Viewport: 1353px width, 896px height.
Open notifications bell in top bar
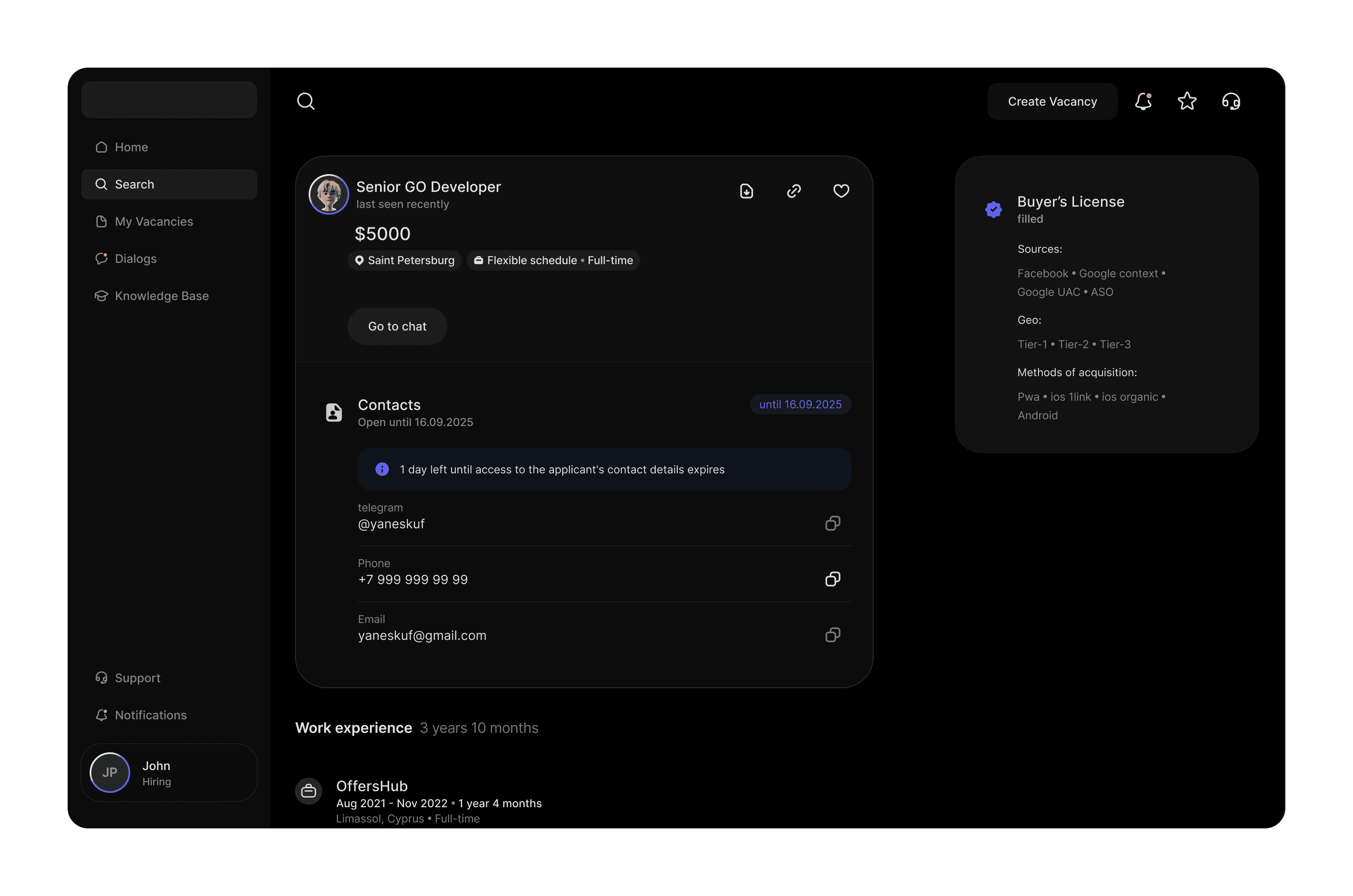click(x=1142, y=101)
